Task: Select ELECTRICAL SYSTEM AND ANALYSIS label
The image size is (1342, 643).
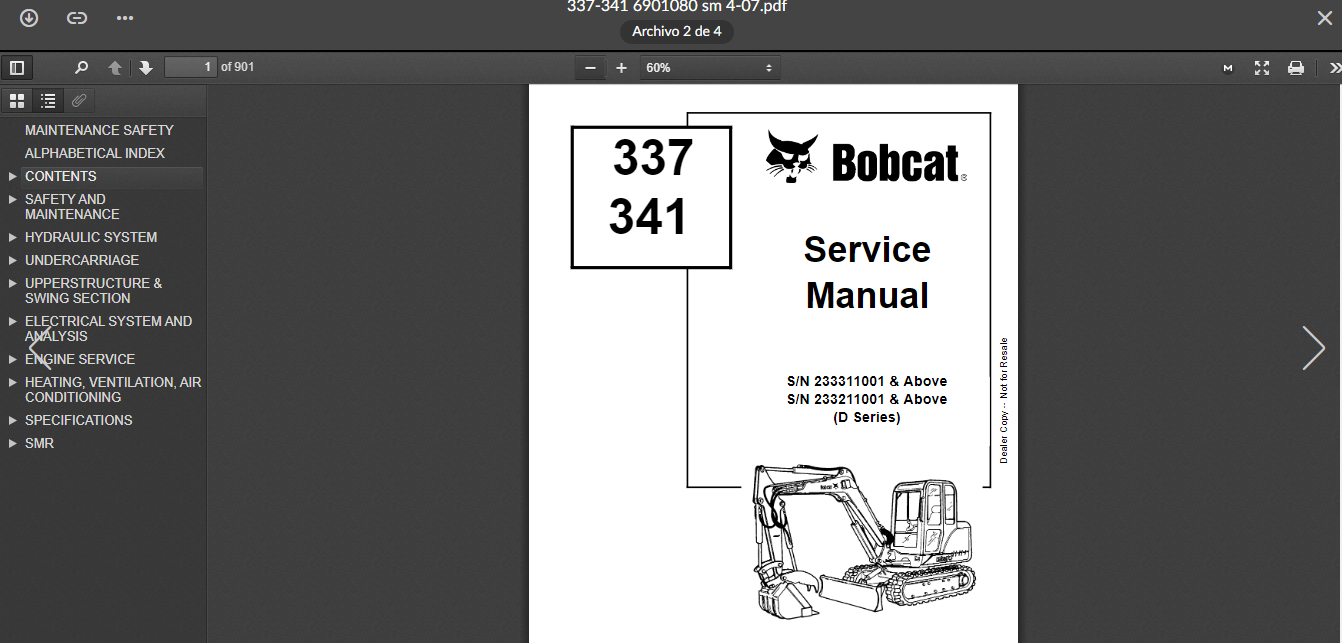Action: pos(108,328)
